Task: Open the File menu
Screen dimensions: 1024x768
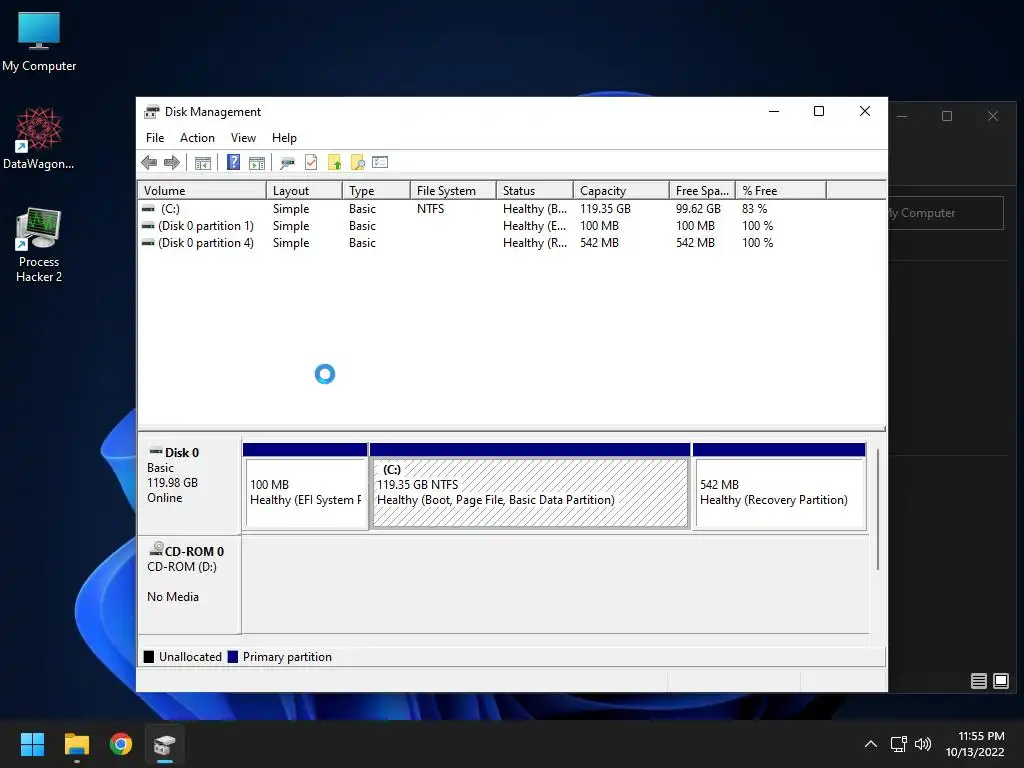Action: pyautogui.click(x=155, y=138)
